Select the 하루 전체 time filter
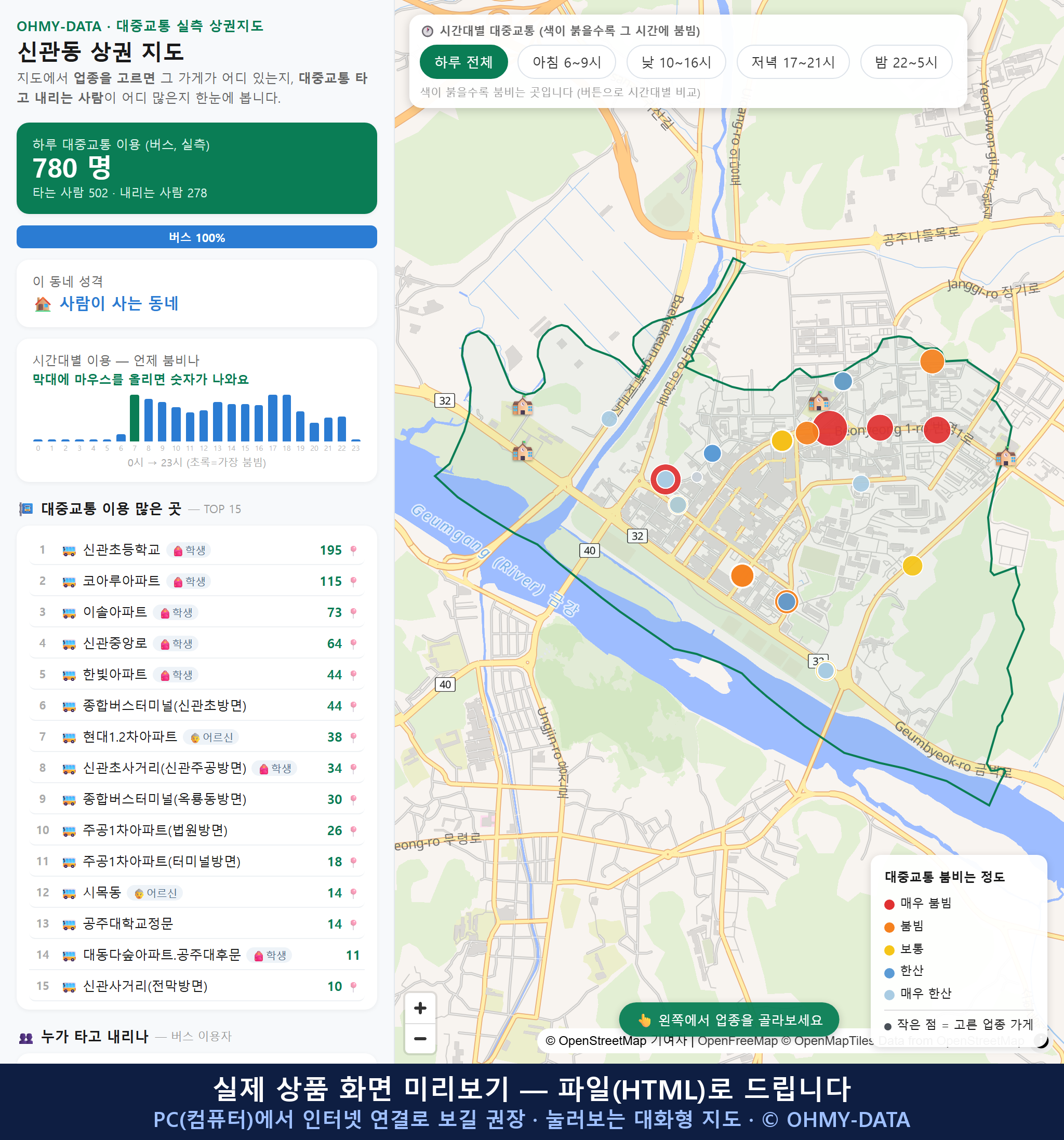 (463, 62)
